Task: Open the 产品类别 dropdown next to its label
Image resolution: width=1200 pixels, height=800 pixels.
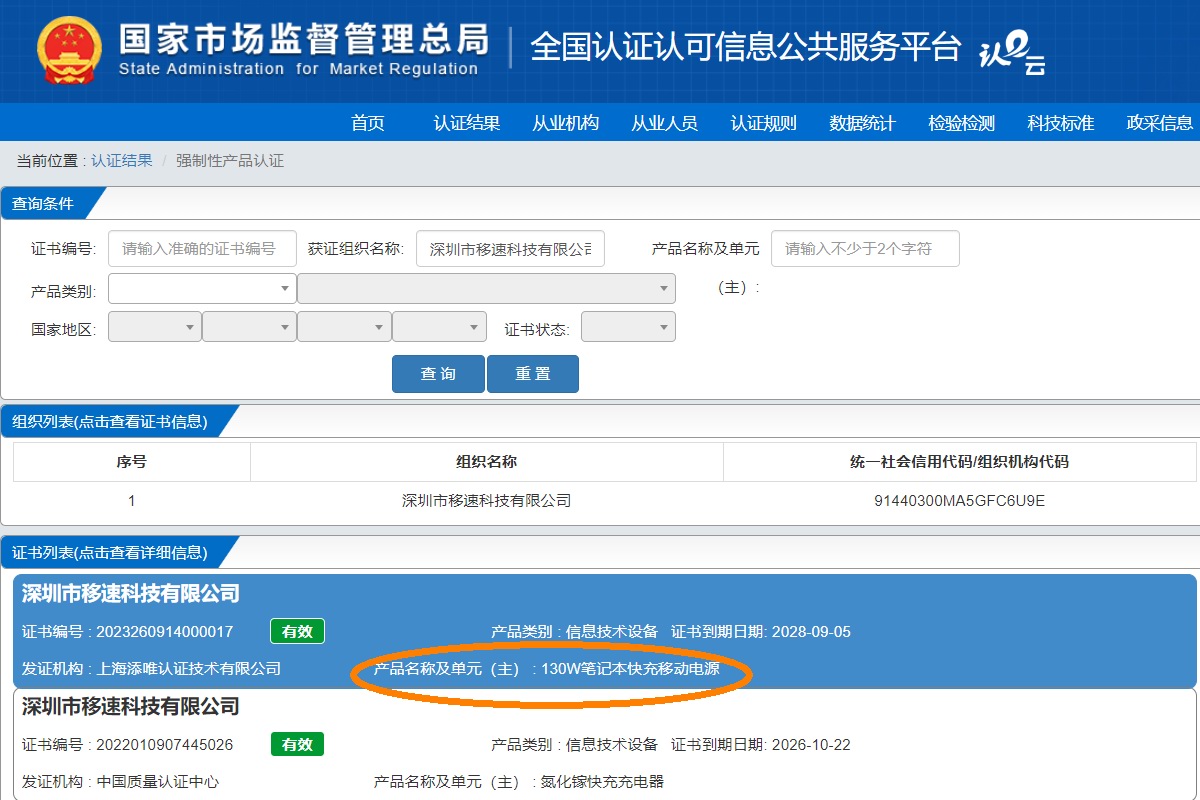Action: click(202, 289)
